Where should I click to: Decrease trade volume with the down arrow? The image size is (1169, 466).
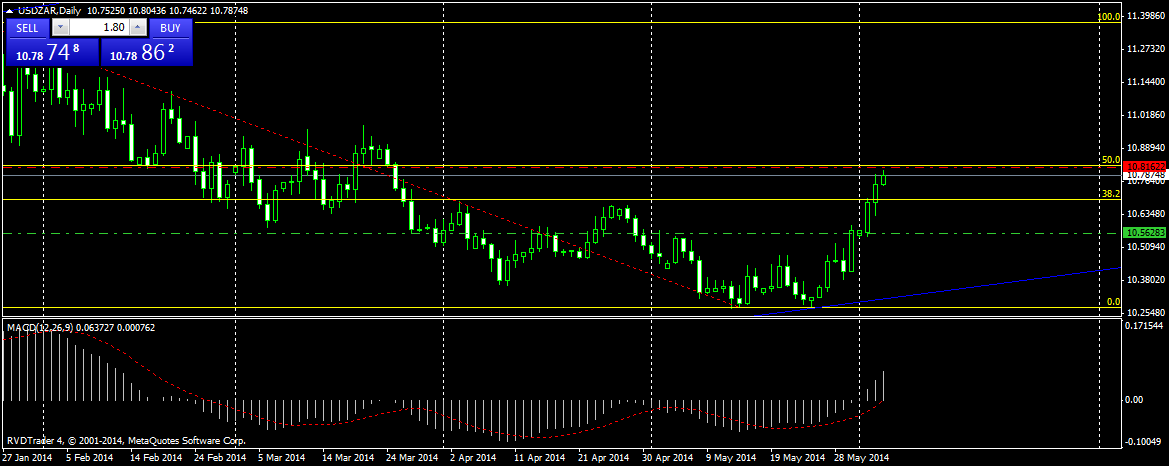click(60, 28)
